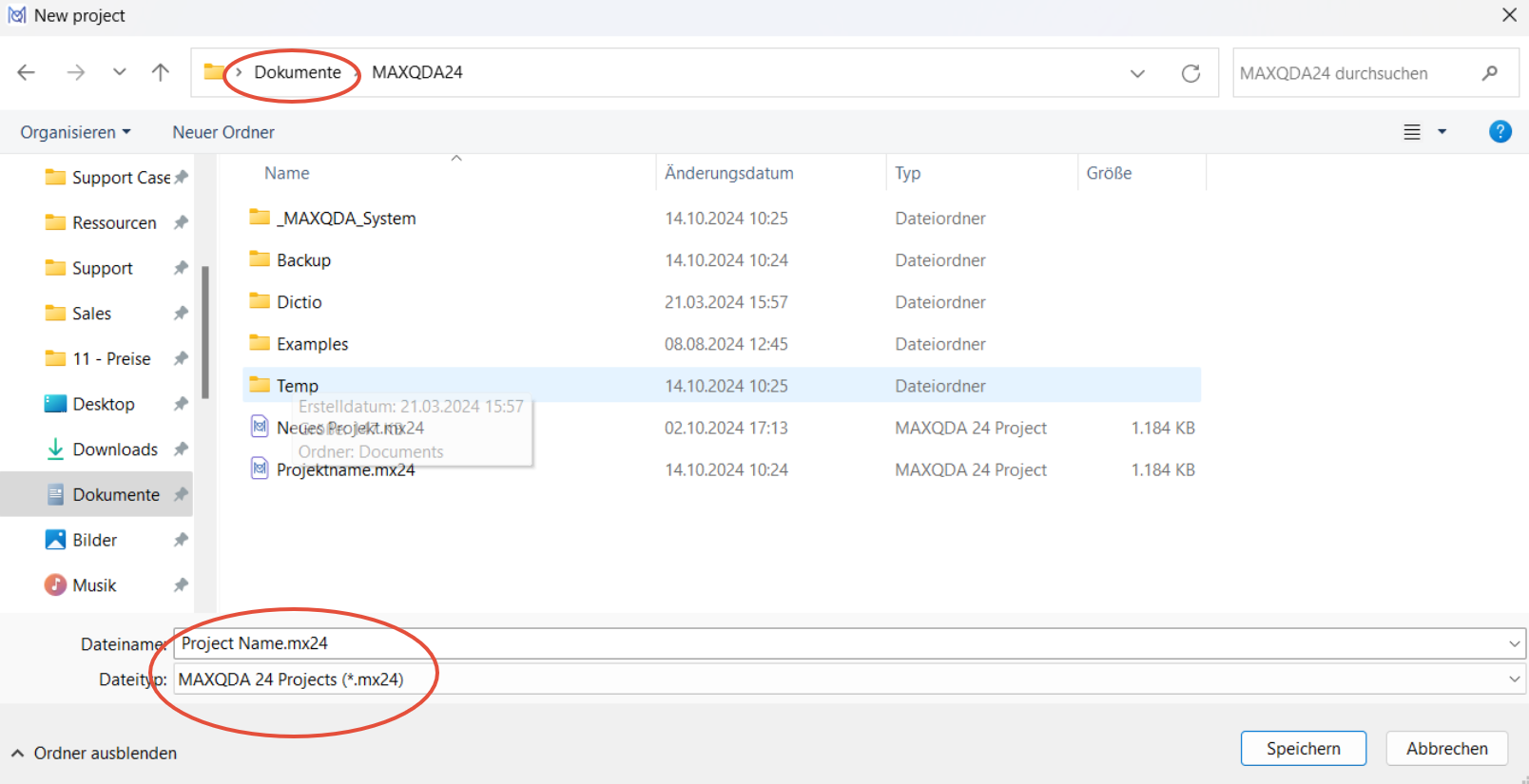Click pin icon next to Ressourcen

tap(181, 222)
